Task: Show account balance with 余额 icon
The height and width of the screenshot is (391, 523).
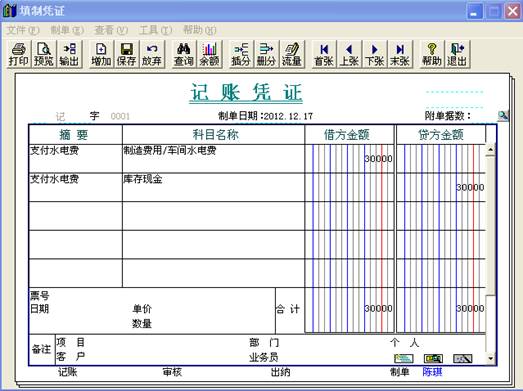Action: (209, 54)
